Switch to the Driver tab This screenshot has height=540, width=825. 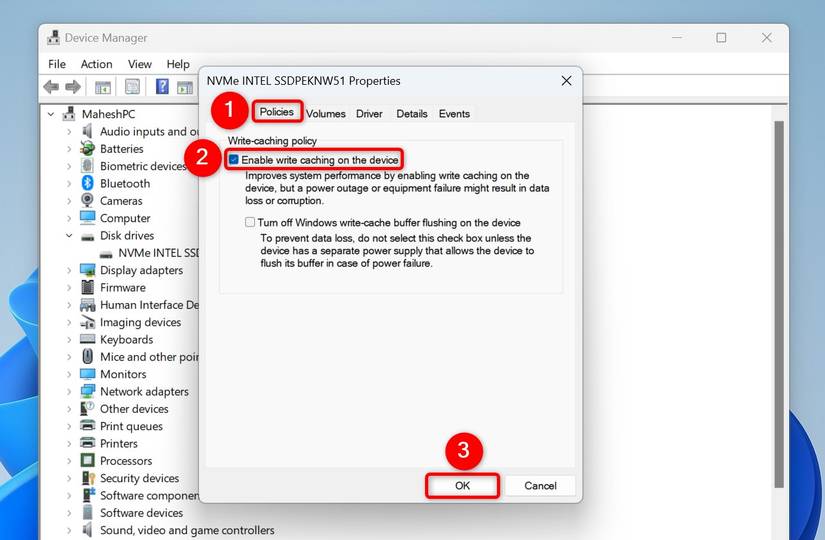point(369,114)
